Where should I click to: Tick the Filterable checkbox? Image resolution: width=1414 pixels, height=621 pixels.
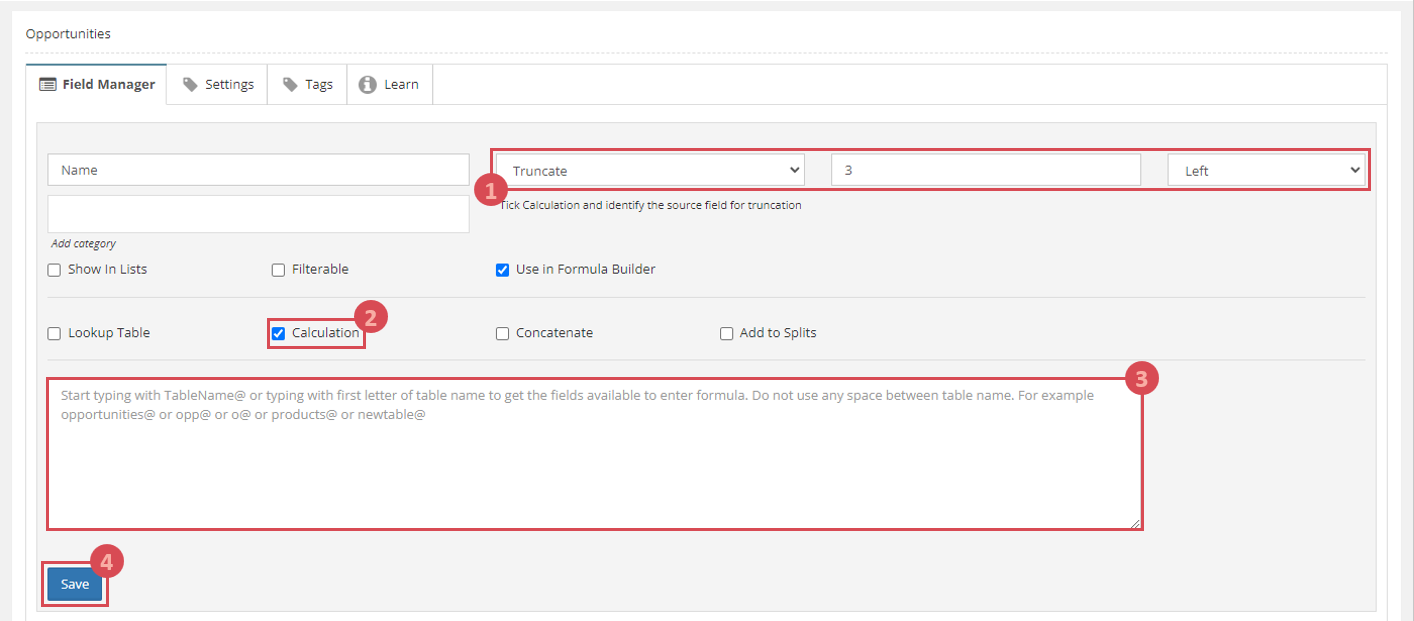279,270
